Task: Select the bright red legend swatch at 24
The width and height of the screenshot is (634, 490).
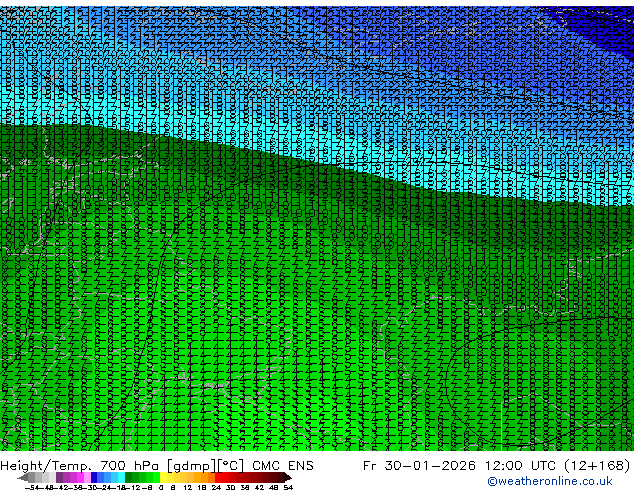Action: point(218,477)
